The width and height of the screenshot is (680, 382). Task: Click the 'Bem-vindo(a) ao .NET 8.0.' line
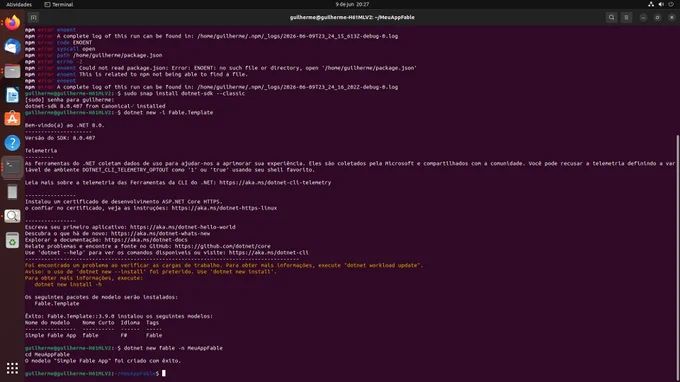point(65,125)
